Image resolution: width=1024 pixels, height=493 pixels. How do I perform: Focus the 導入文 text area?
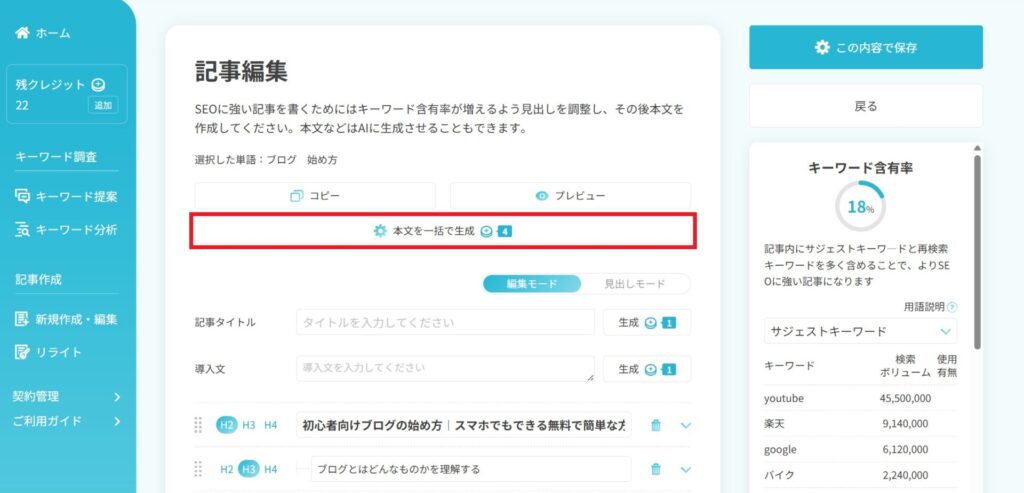click(445, 369)
